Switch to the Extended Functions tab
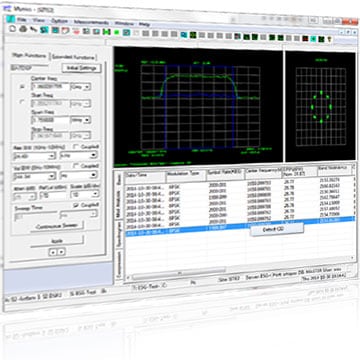The width and height of the screenshot is (360, 360). pos(73,57)
